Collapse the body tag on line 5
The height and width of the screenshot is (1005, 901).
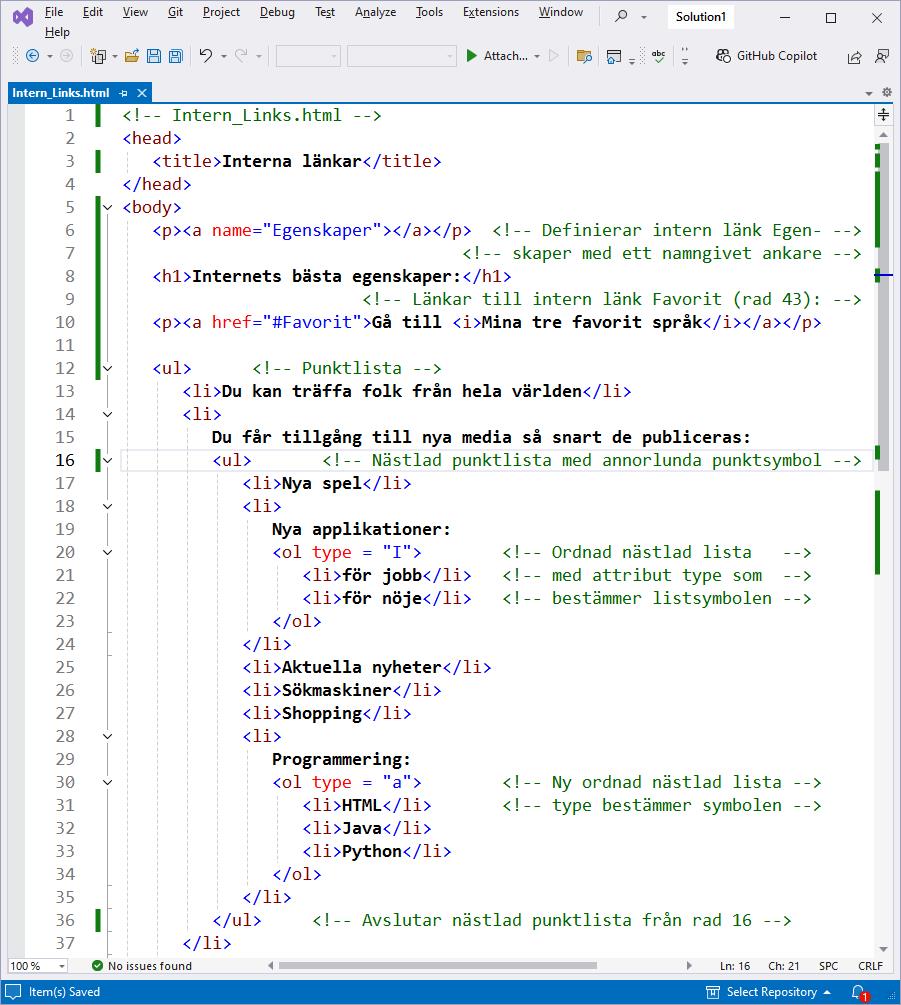point(108,207)
